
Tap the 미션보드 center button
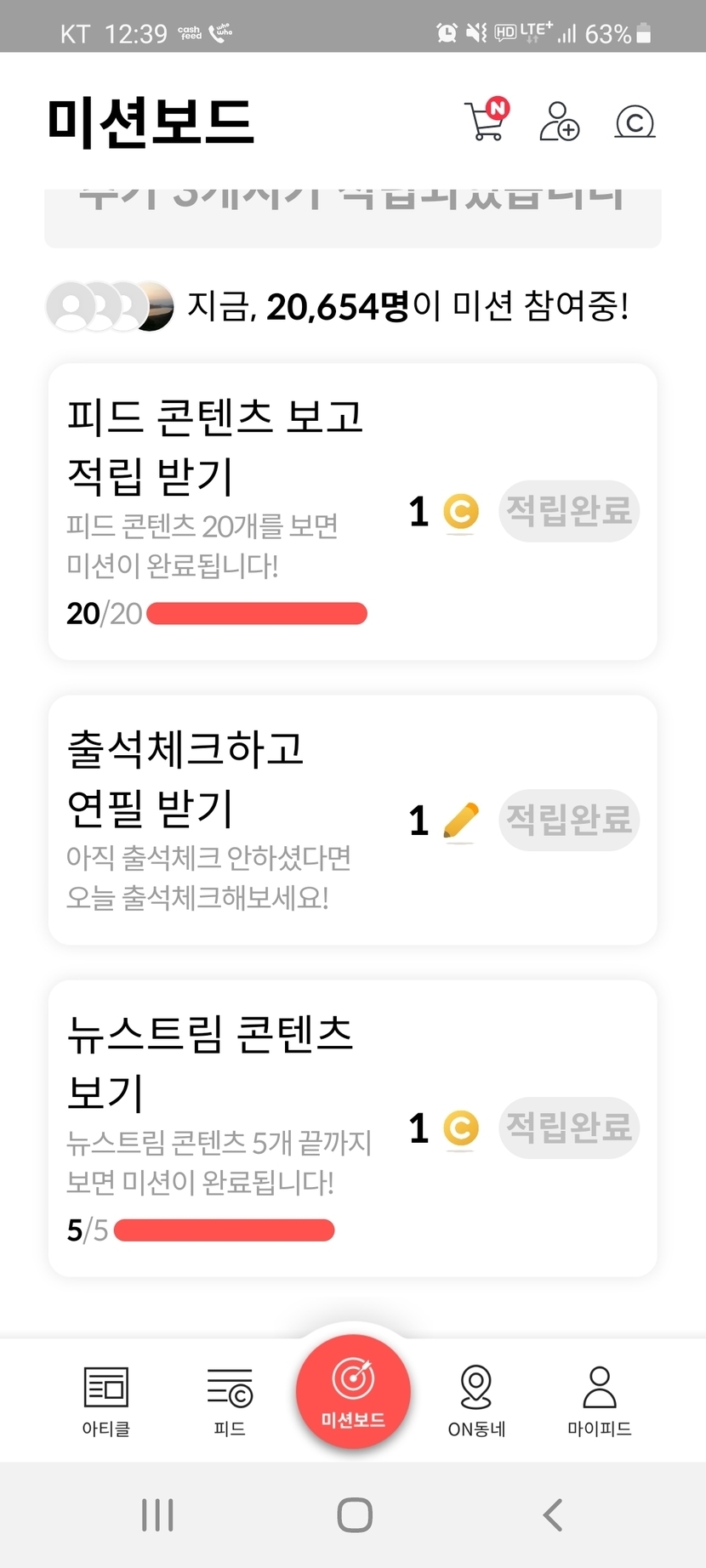click(353, 1392)
